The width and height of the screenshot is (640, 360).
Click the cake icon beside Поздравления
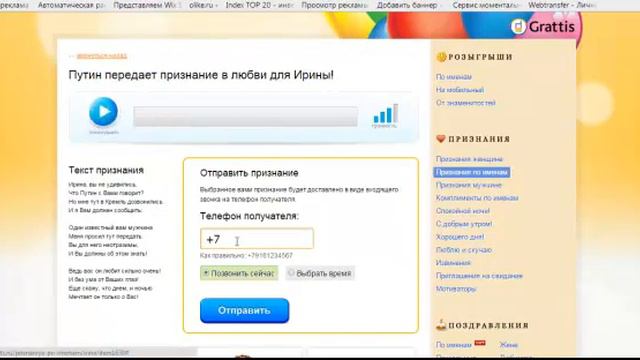(441, 325)
